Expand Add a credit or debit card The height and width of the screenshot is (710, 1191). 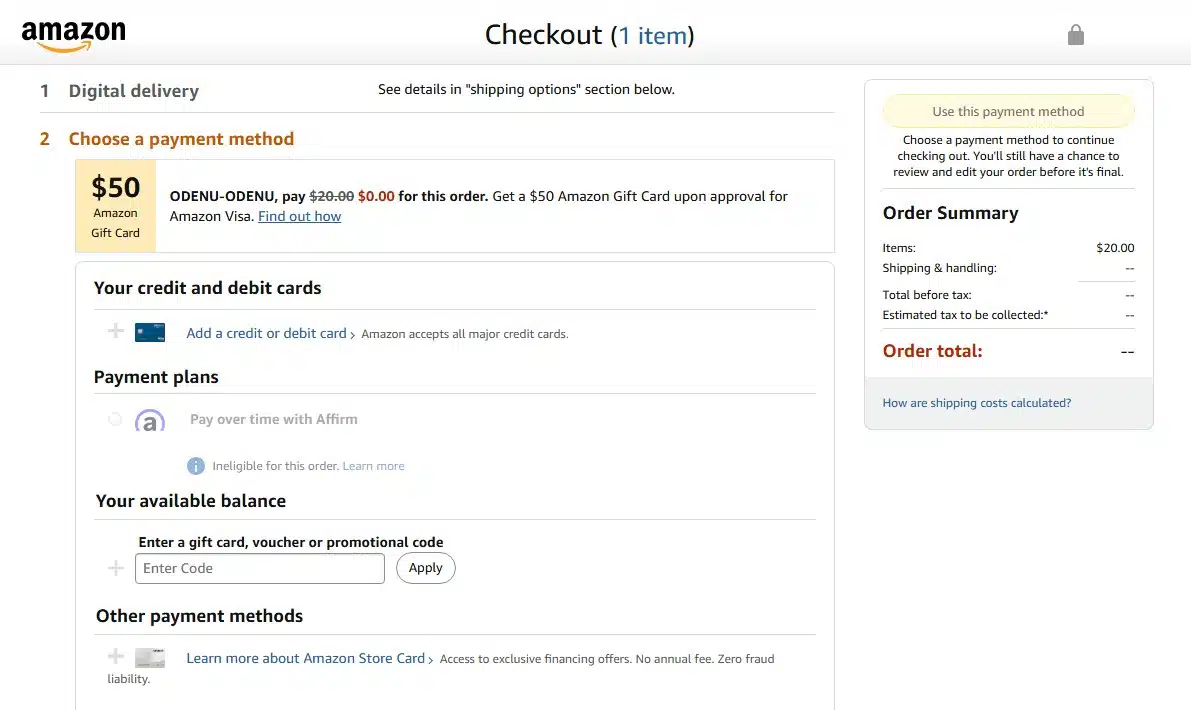coord(267,333)
